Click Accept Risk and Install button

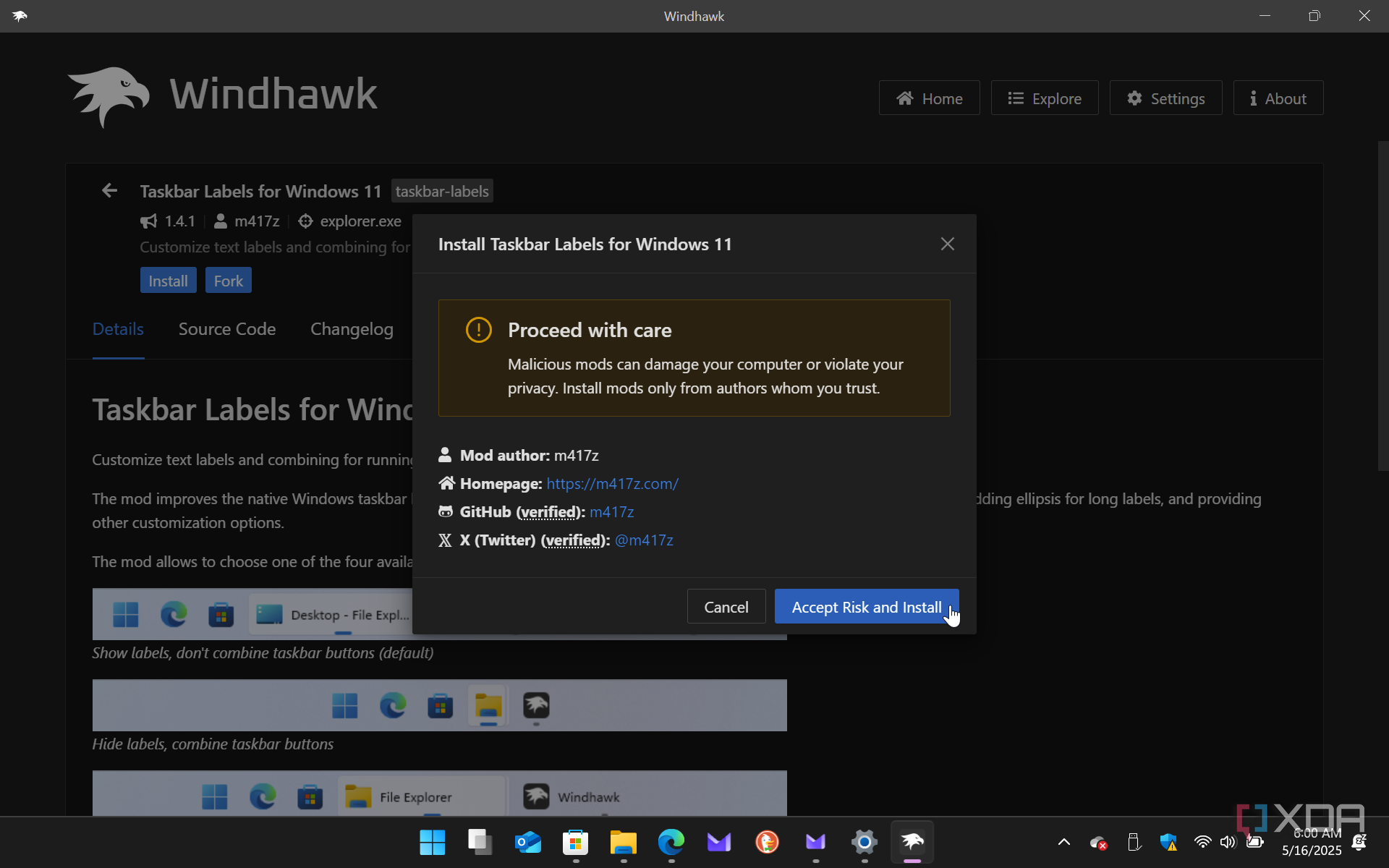coord(866,606)
